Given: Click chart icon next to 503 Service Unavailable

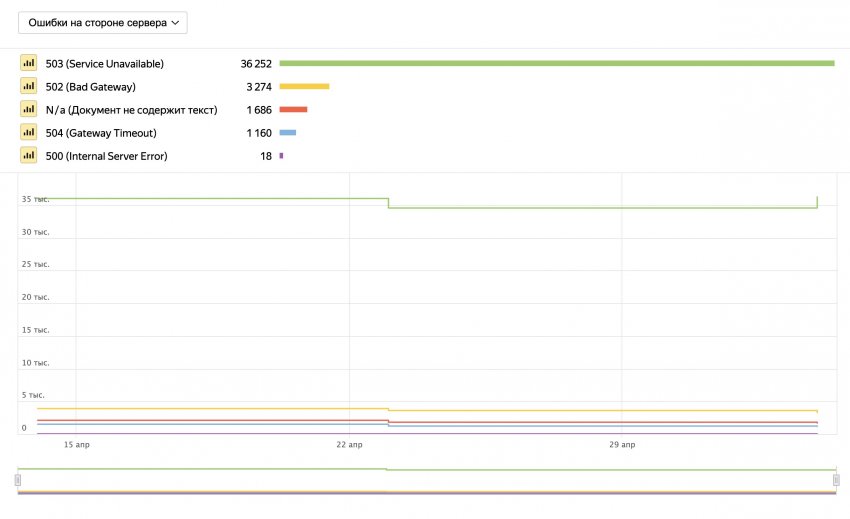Looking at the screenshot, I should point(28,63).
